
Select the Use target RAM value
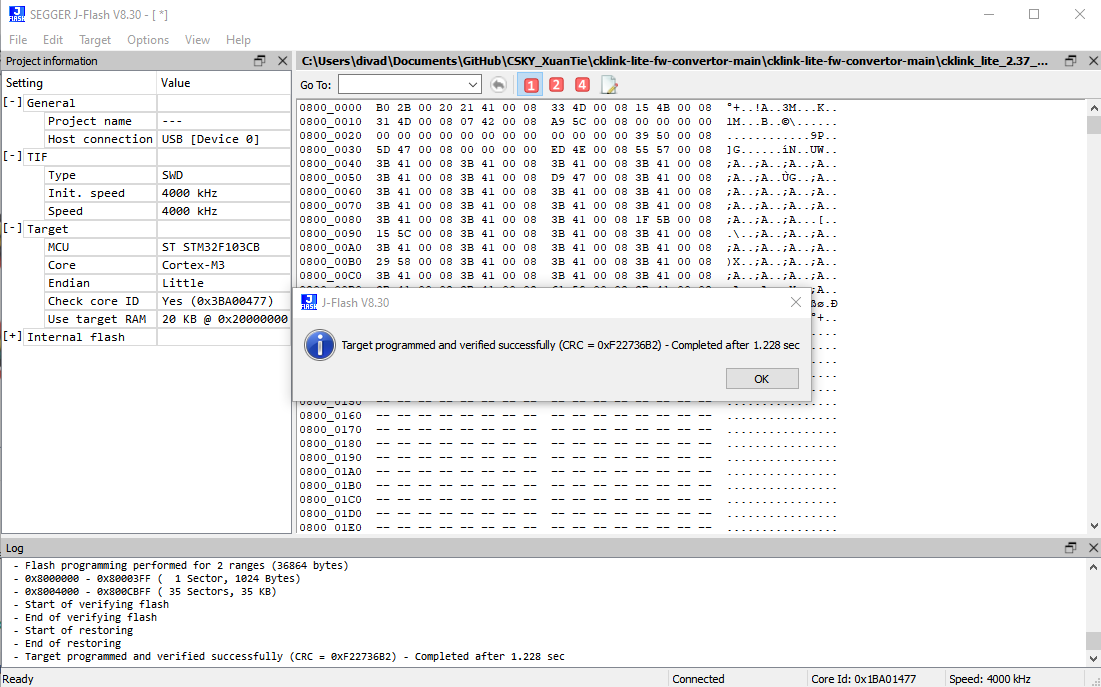pos(223,319)
